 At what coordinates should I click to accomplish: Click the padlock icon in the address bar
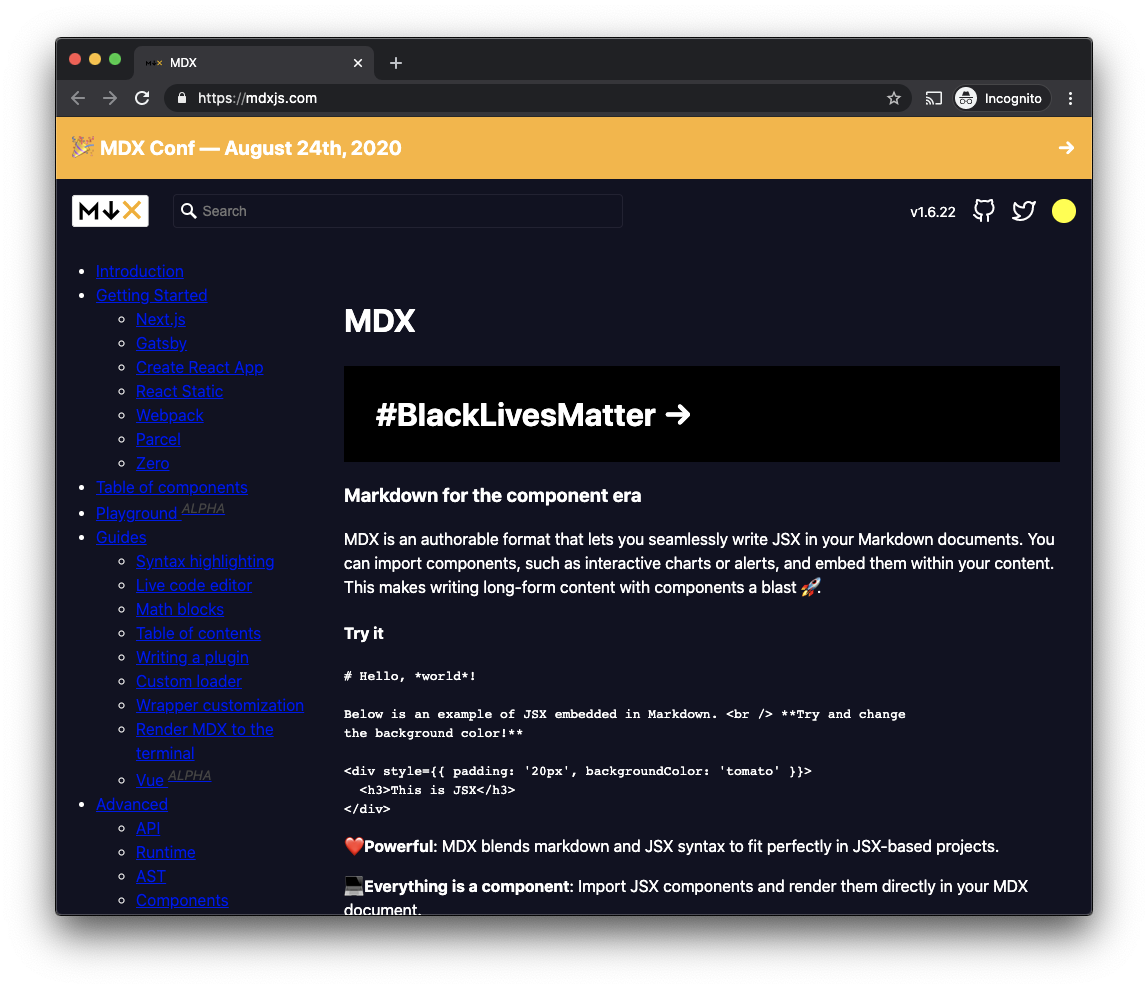tap(181, 98)
